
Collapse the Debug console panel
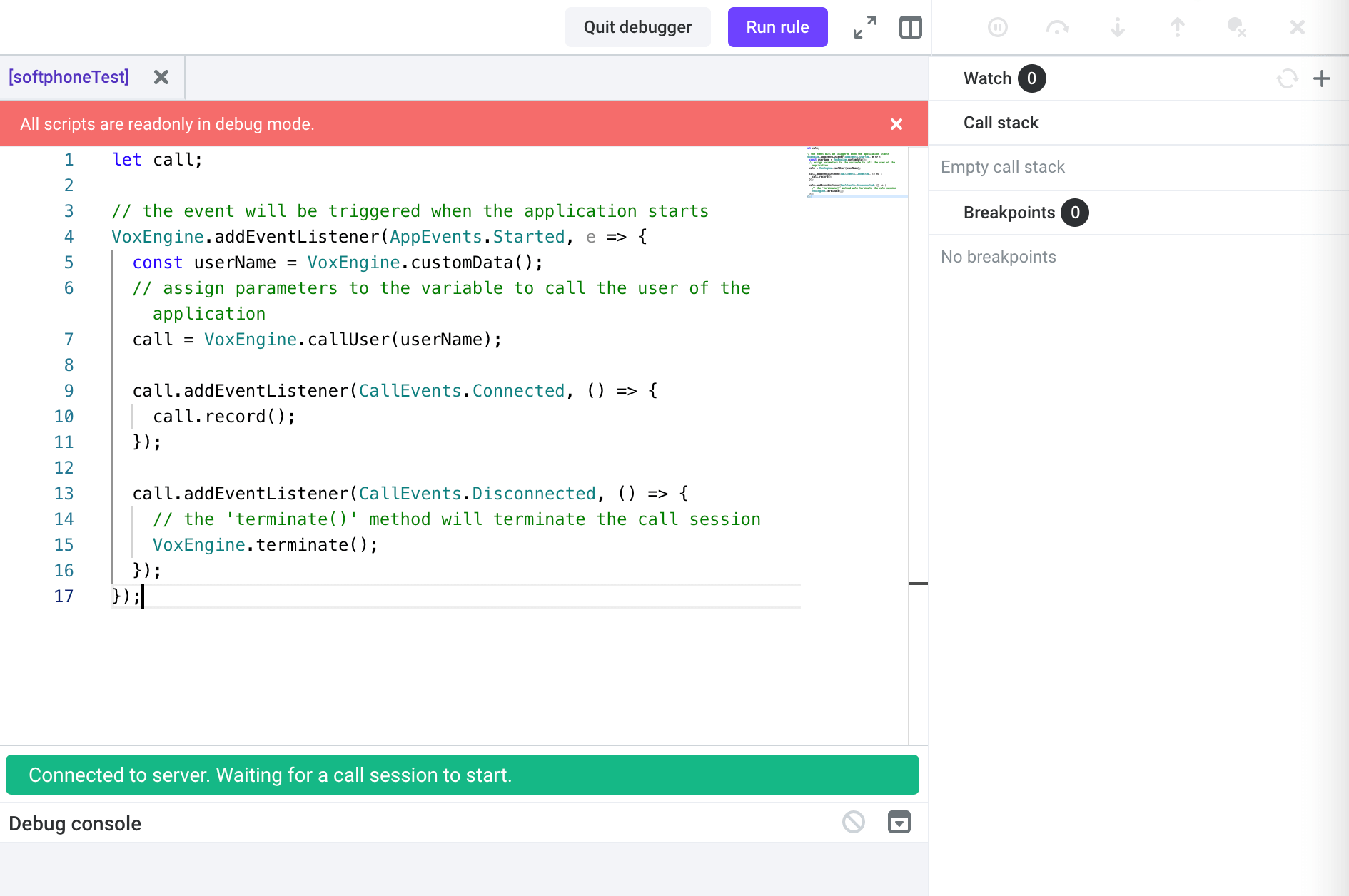point(899,823)
